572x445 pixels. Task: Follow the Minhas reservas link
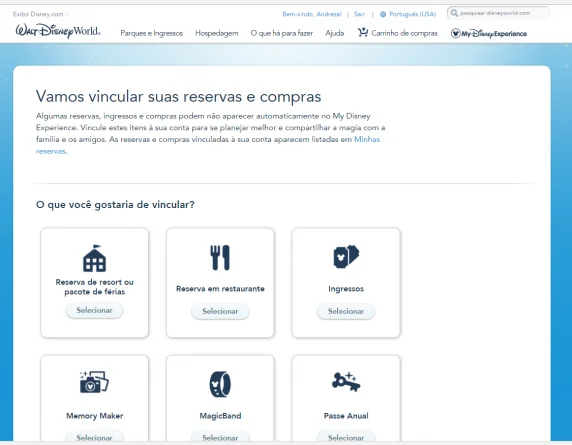coord(208,145)
